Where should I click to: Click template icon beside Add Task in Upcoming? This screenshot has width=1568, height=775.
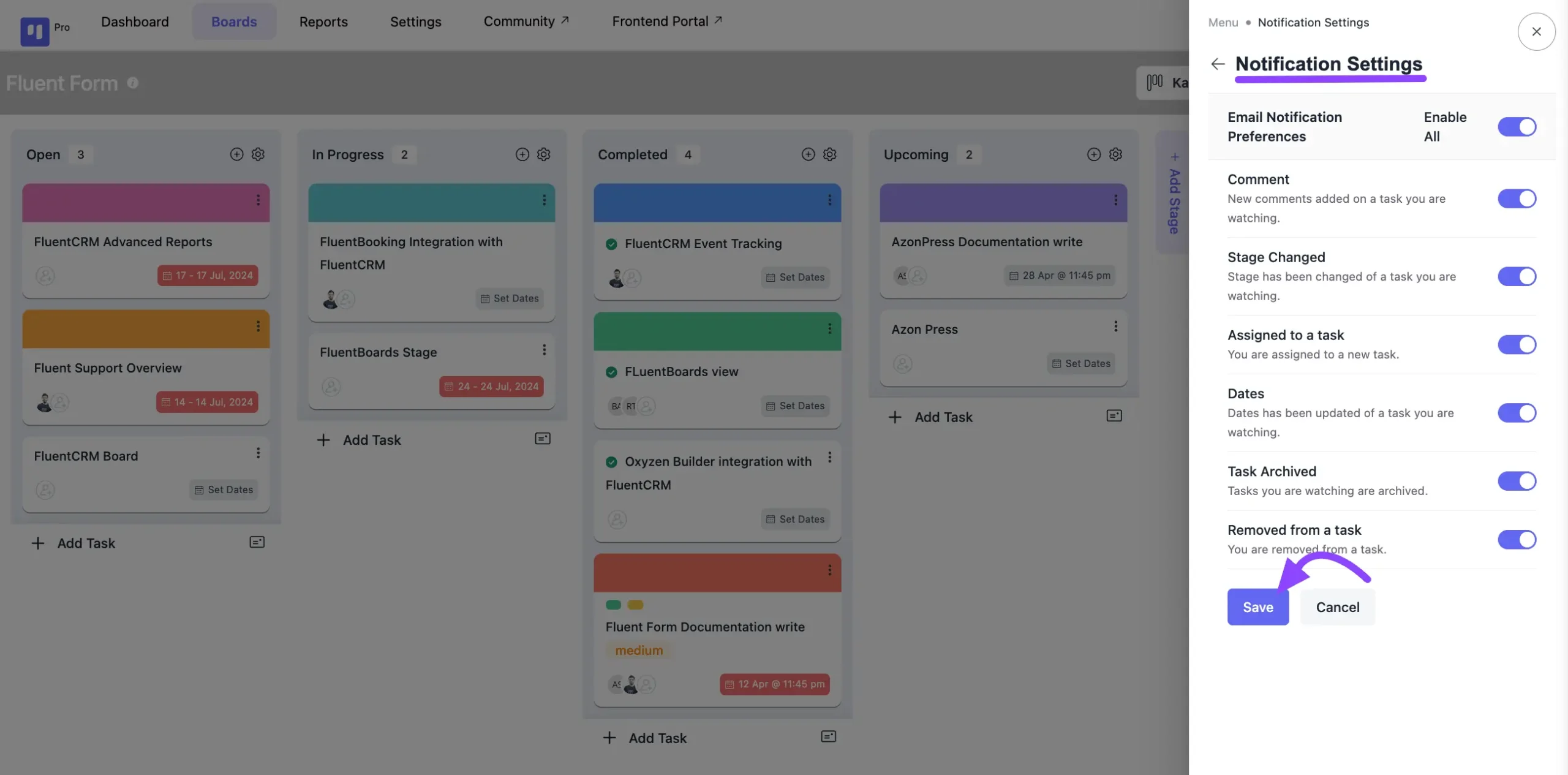(1114, 416)
